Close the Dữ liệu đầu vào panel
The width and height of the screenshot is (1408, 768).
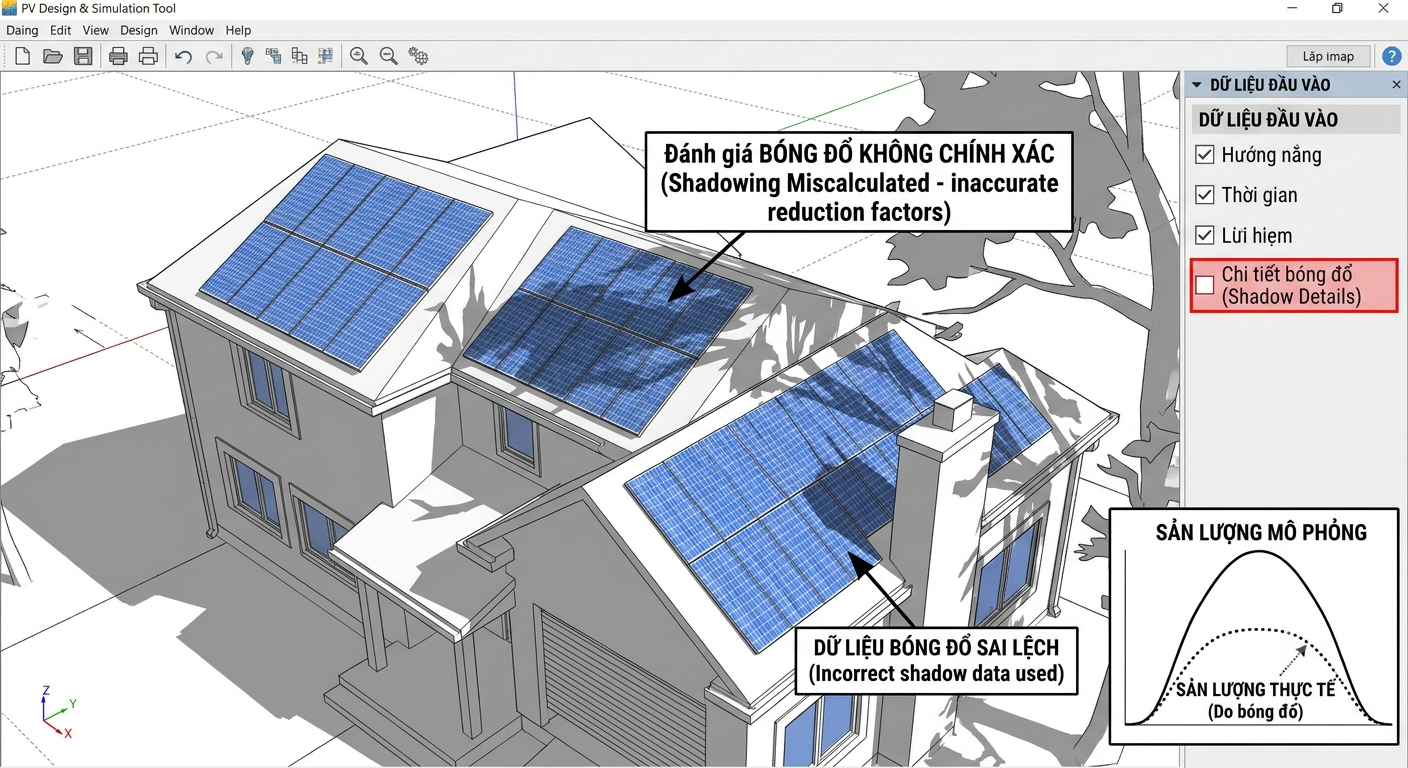(x=1396, y=85)
